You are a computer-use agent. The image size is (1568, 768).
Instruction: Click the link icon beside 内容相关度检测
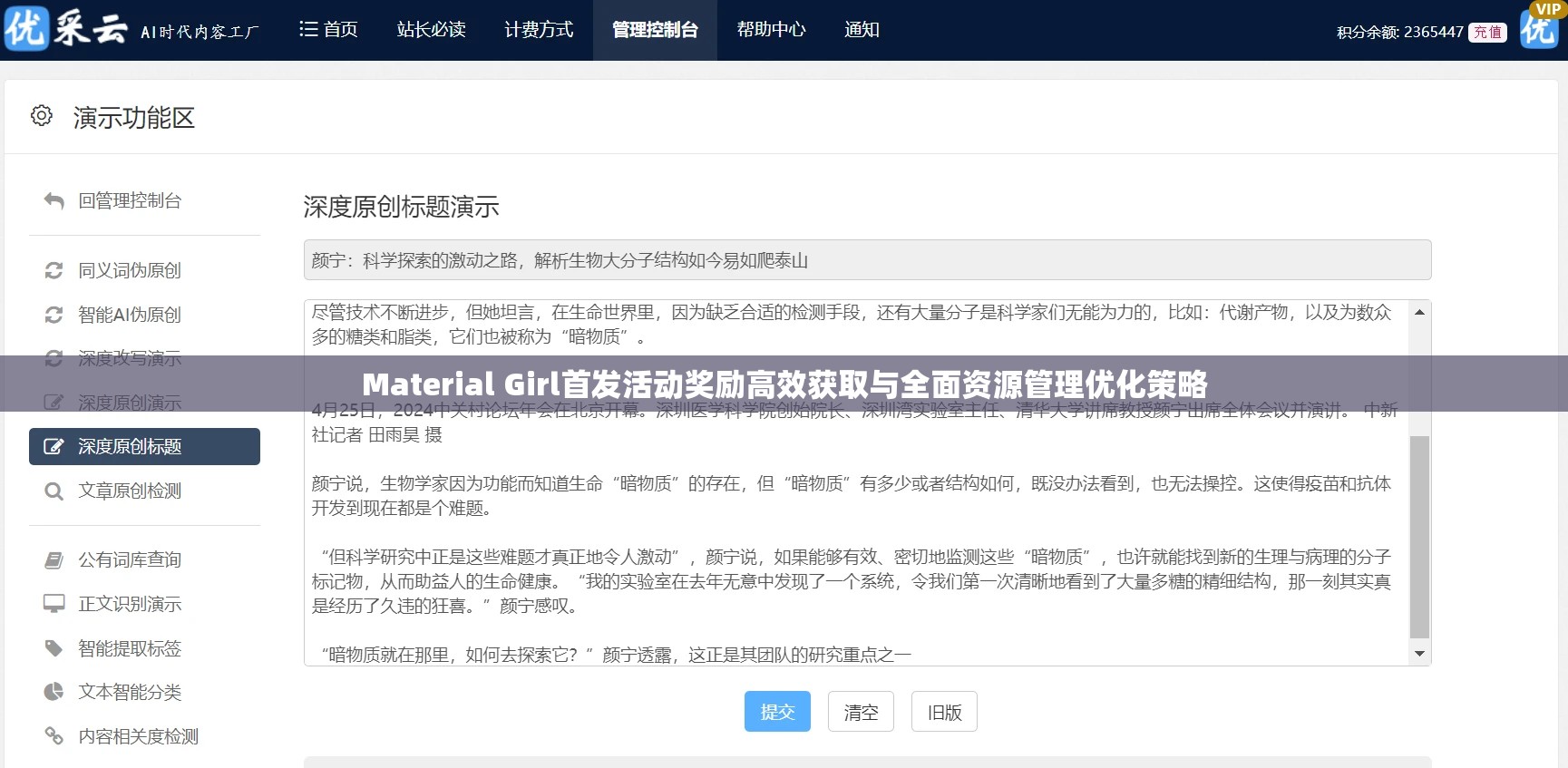pos(54,736)
